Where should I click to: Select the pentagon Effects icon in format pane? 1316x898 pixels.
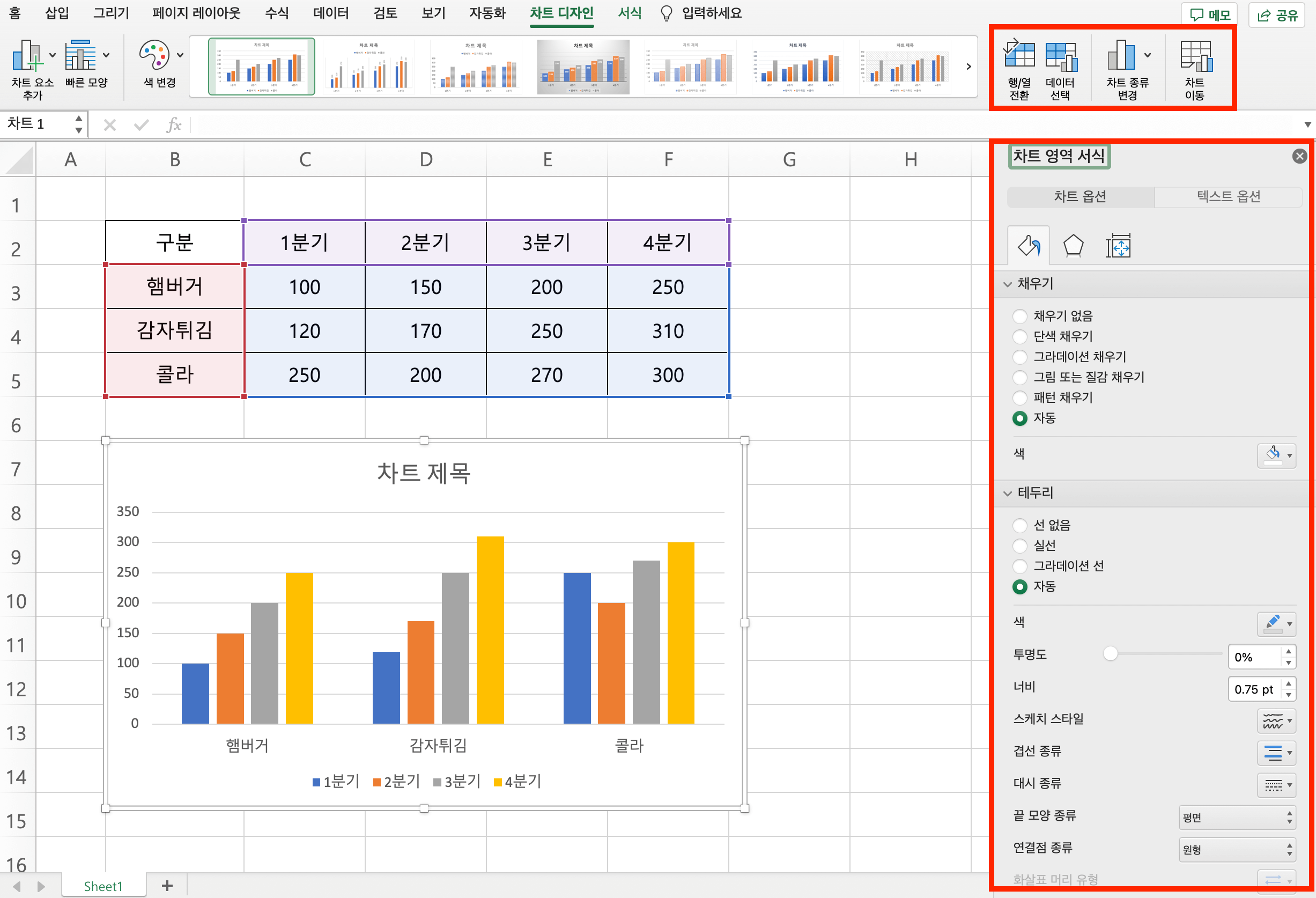1073,246
